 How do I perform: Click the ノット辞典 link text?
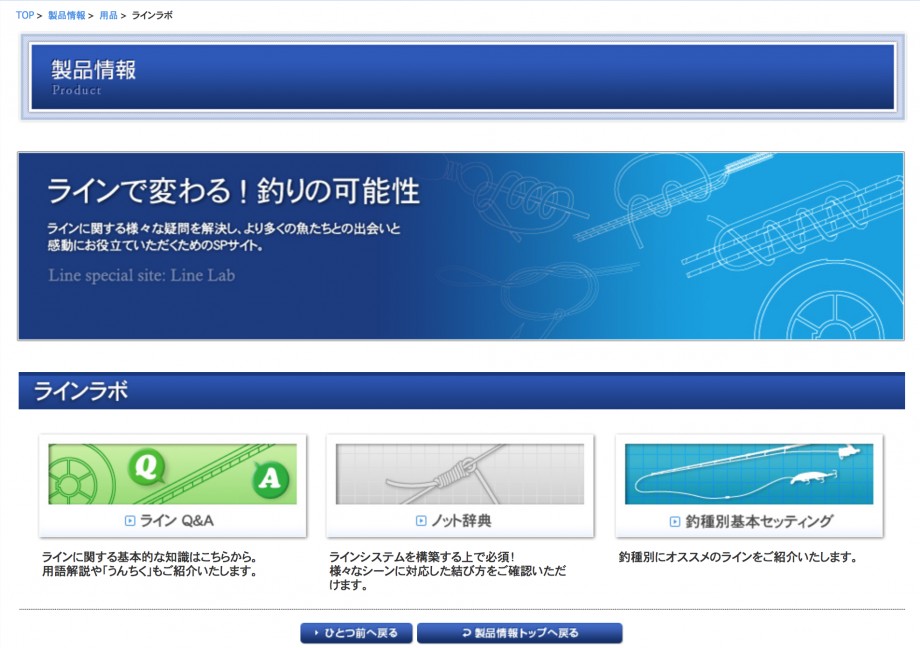pyautogui.click(x=461, y=521)
